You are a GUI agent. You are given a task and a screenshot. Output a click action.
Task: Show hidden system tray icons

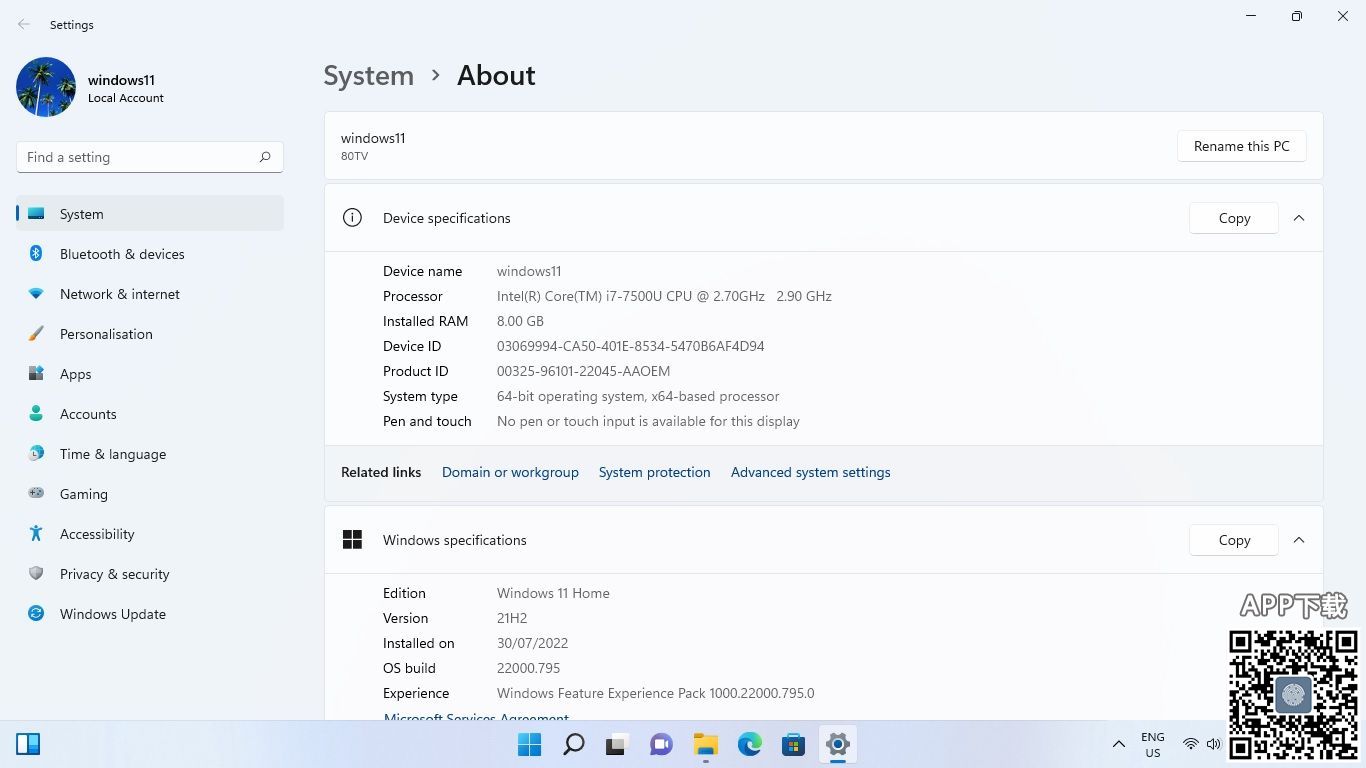[1119, 745]
